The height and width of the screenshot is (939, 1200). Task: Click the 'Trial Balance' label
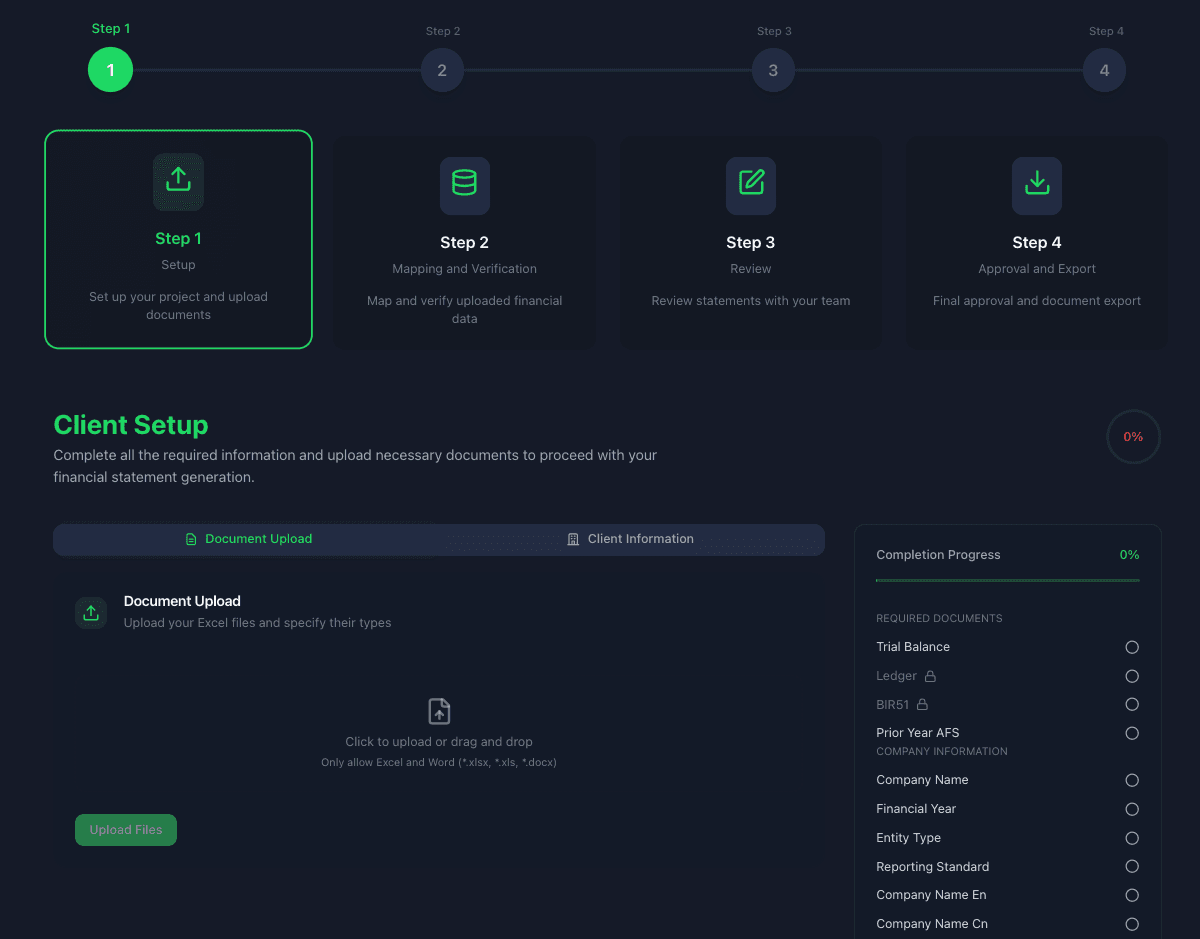pyautogui.click(x=913, y=647)
